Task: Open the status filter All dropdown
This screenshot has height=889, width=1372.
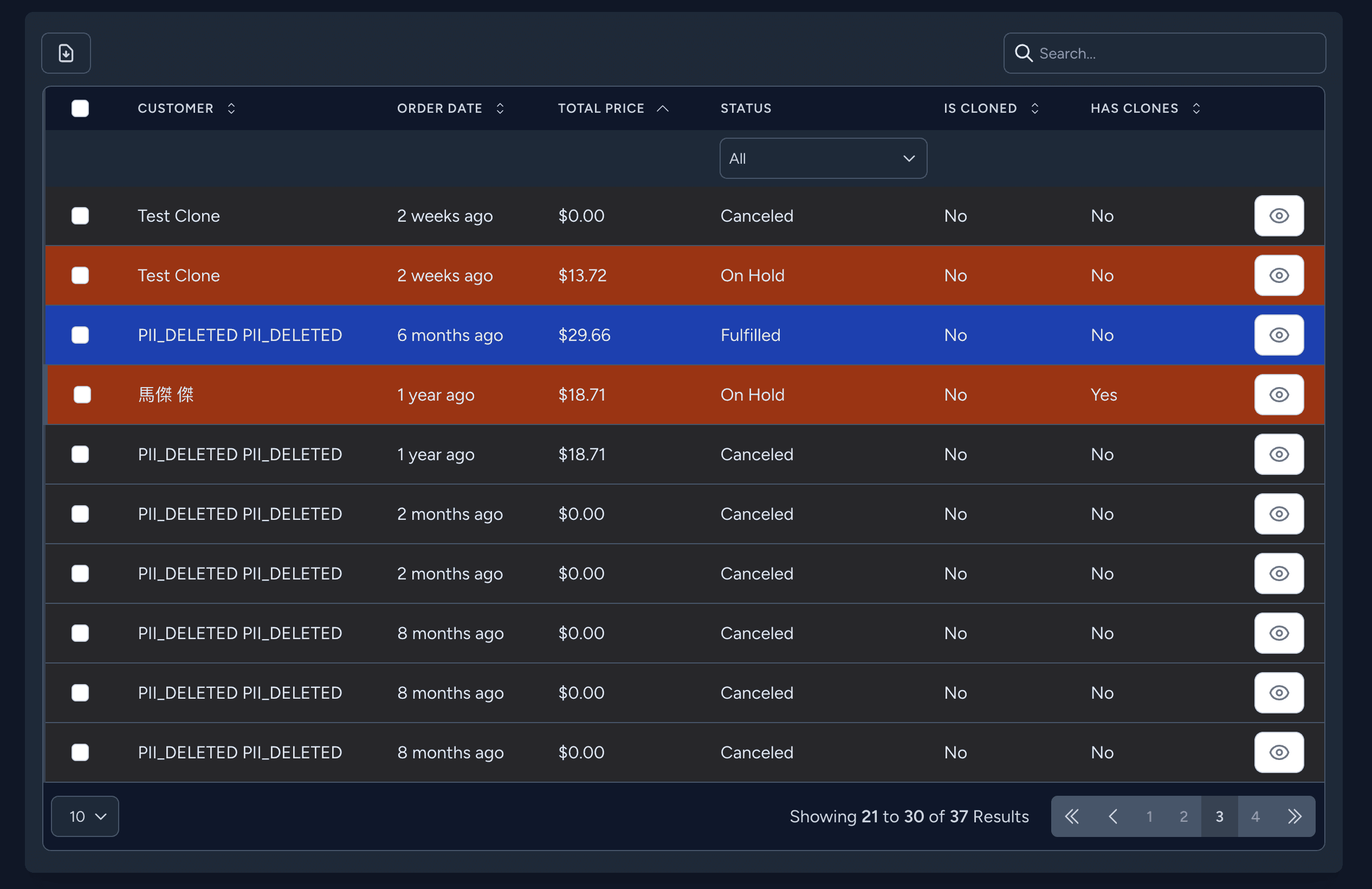Action: pyautogui.click(x=823, y=158)
